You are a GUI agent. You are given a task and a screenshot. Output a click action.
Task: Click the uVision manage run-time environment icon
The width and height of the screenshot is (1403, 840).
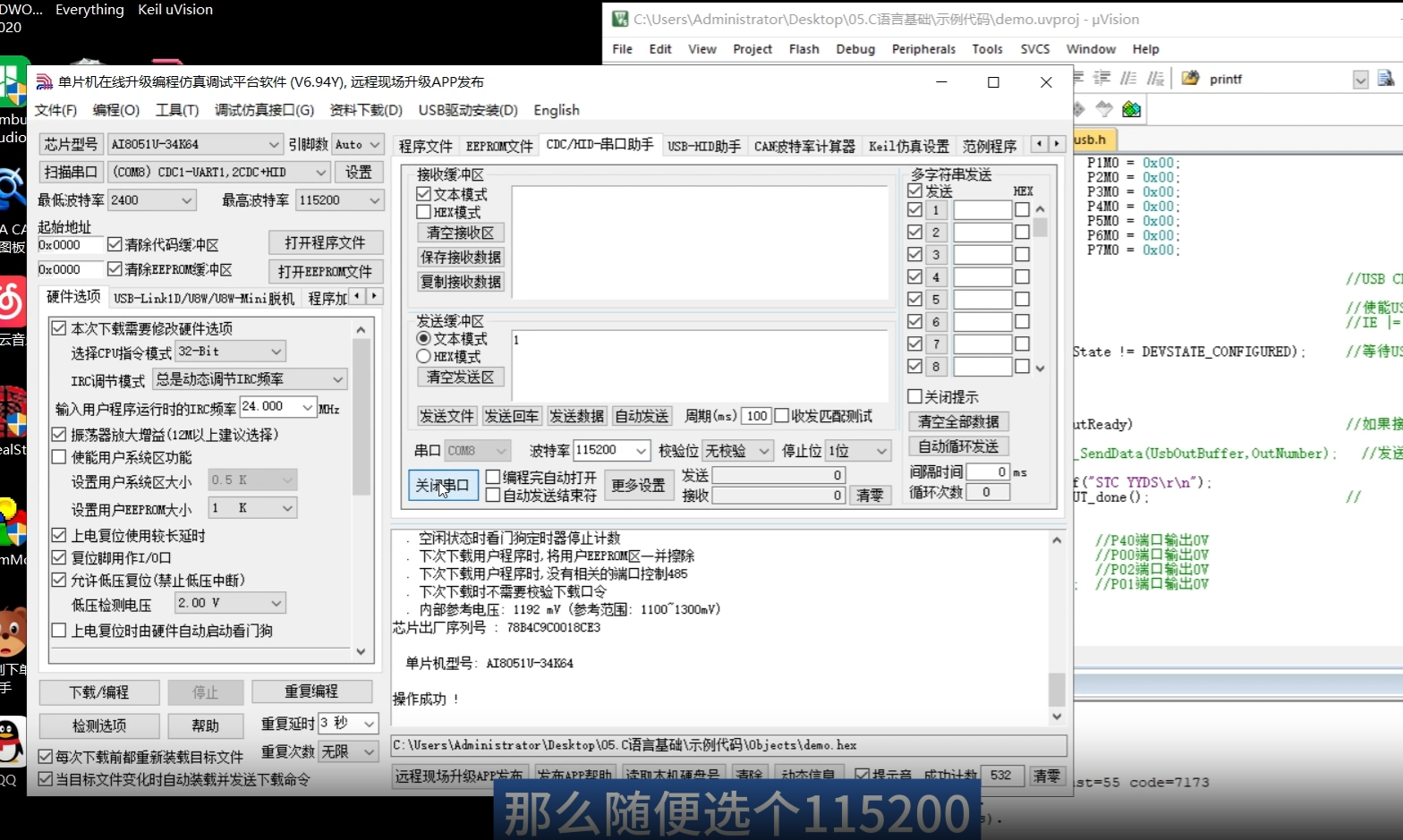coord(1079,109)
